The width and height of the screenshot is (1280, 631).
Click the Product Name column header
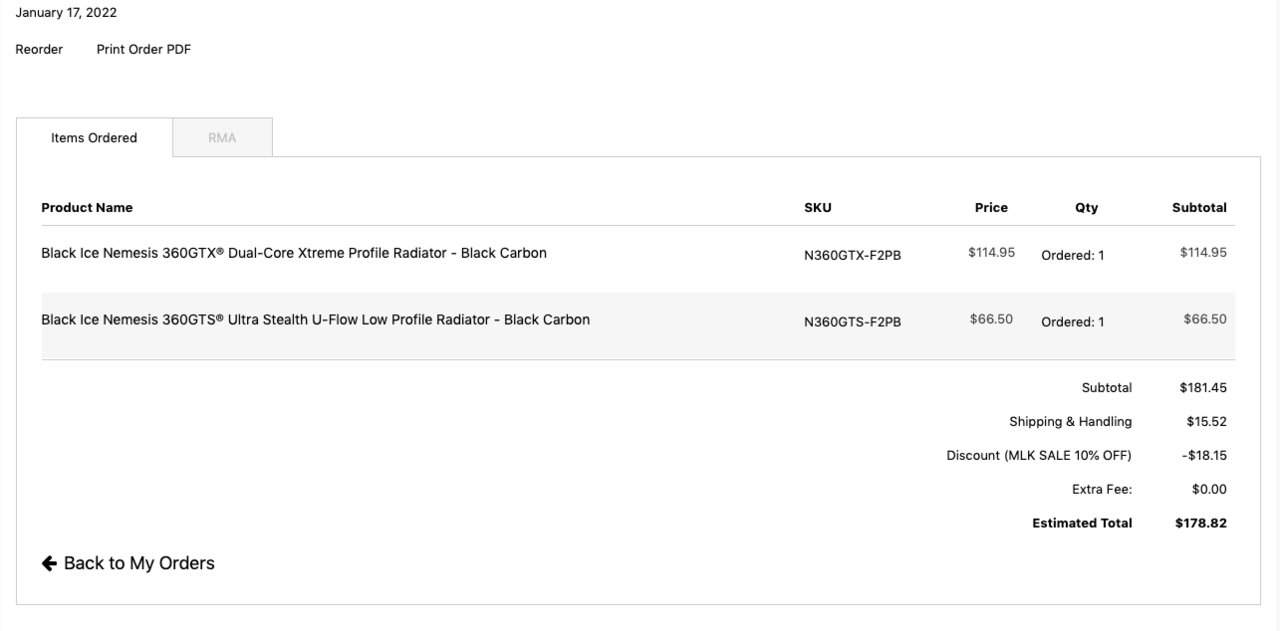click(x=87, y=207)
